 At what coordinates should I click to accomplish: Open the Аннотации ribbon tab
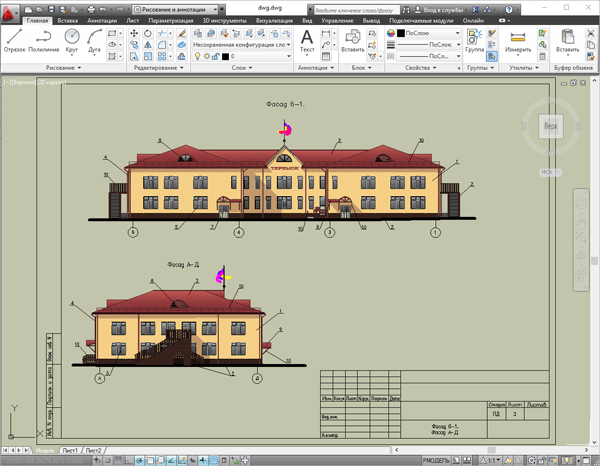[x=102, y=21]
